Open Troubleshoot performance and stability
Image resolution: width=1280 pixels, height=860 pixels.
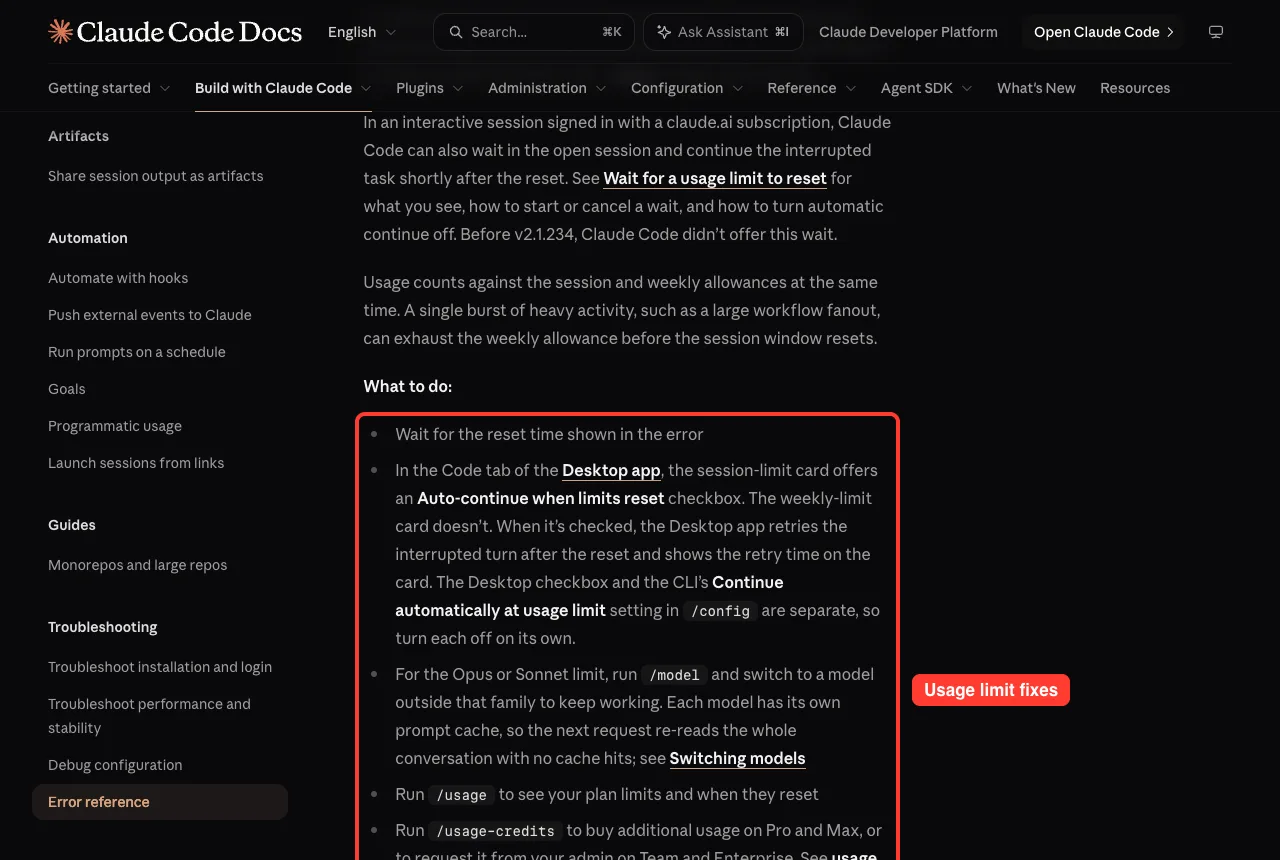click(x=150, y=716)
